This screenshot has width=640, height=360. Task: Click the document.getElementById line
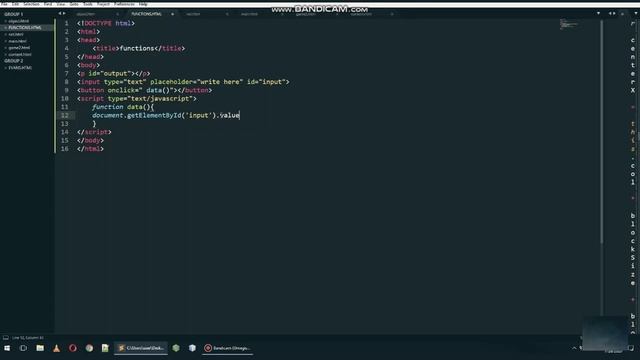point(166,116)
